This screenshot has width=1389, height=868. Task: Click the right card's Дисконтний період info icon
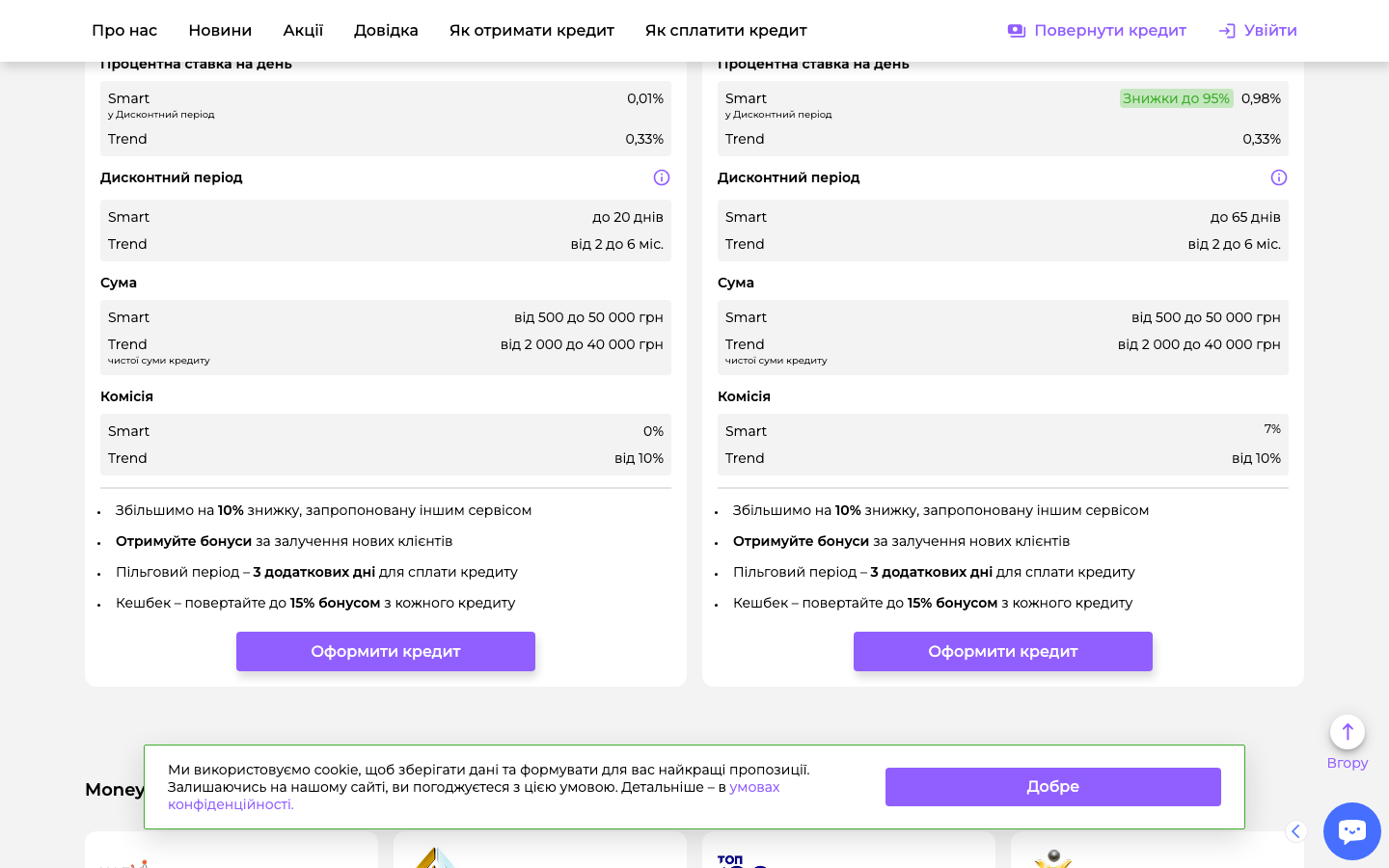pyautogui.click(x=1279, y=177)
